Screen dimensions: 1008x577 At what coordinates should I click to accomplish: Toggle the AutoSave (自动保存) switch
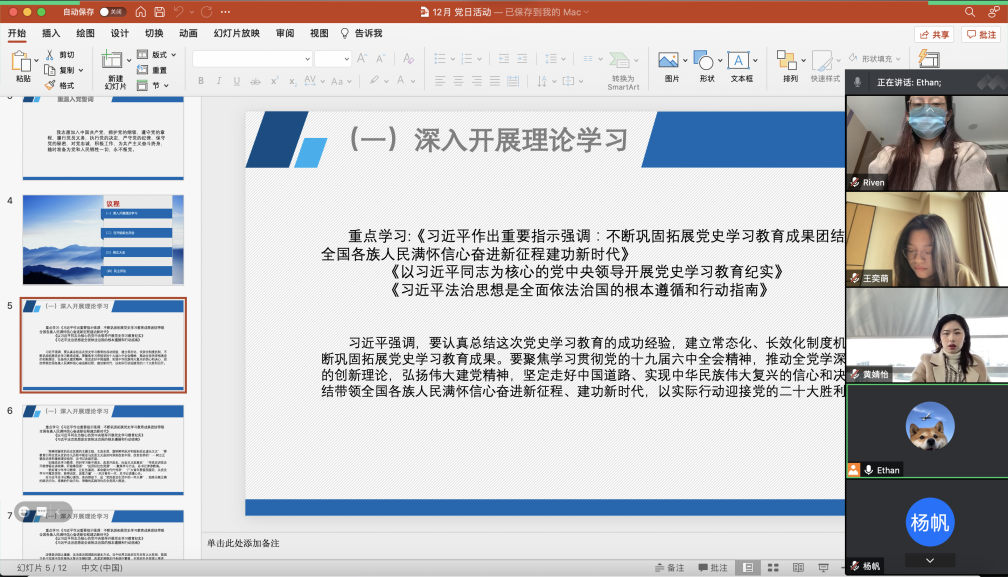[111, 12]
